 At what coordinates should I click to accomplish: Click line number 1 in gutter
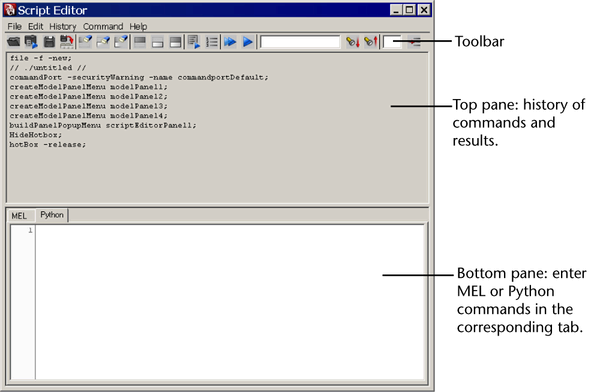click(x=30, y=230)
